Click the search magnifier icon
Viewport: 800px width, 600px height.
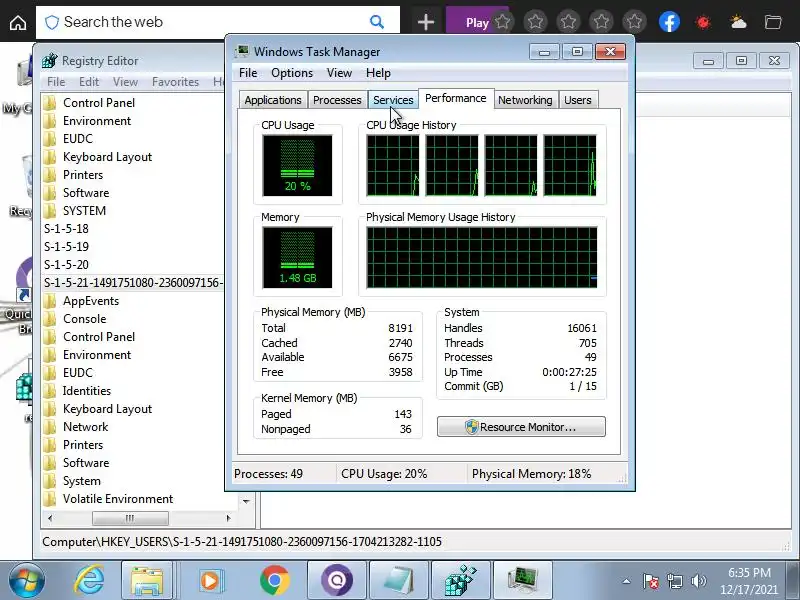(x=377, y=22)
